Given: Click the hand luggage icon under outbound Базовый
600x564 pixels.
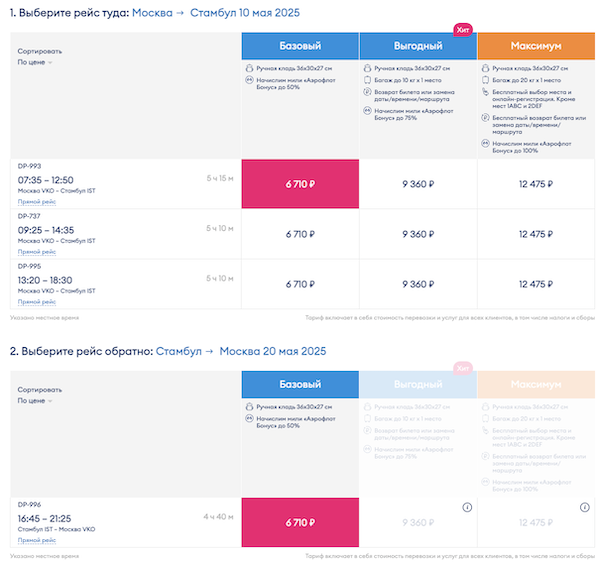Looking at the screenshot, I should (x=248, y=67).
